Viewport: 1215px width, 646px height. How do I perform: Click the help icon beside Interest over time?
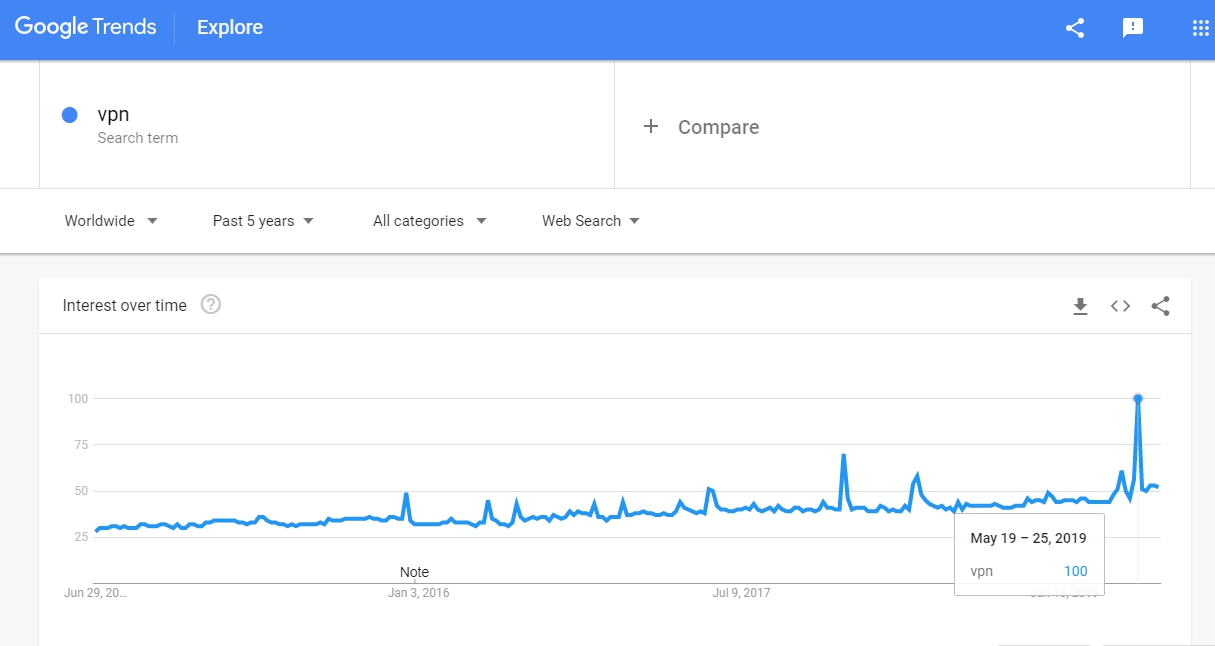click(x=211, y=305)
